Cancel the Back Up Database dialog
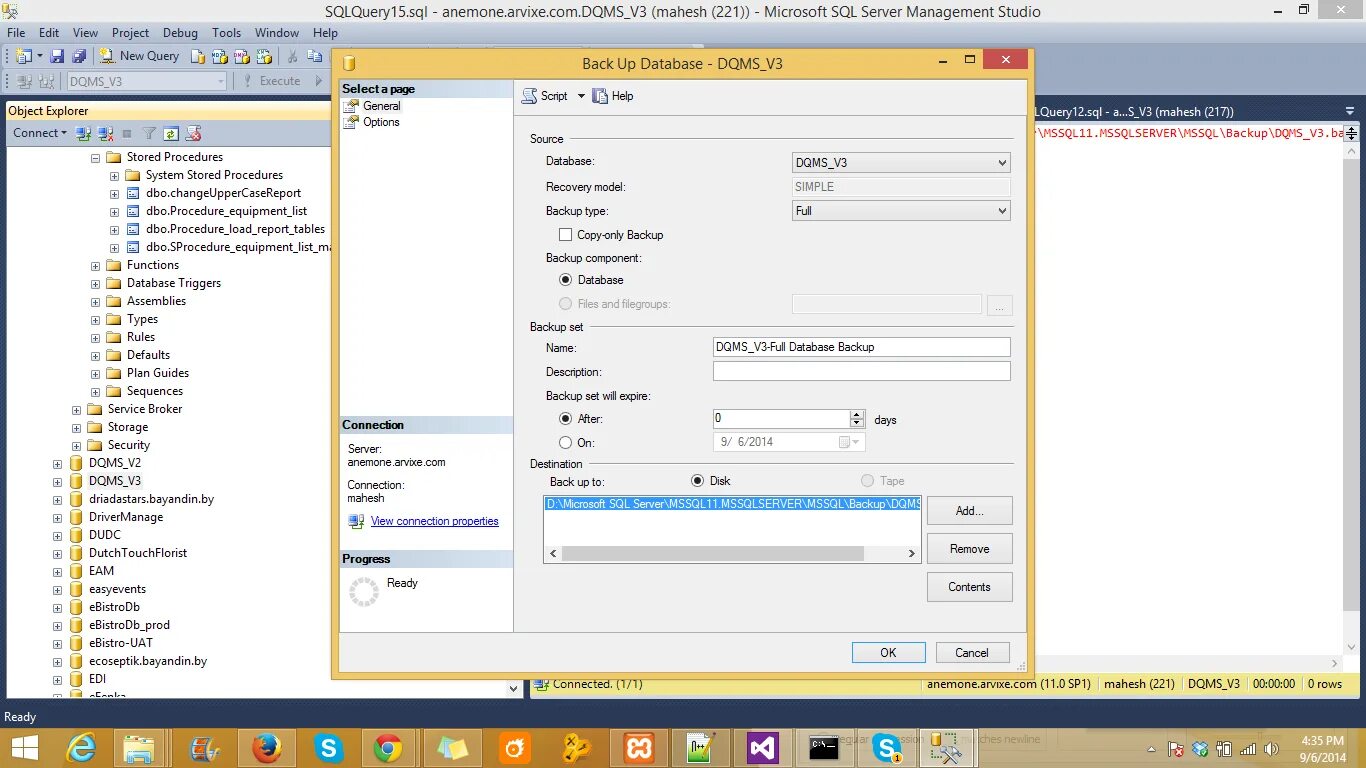Image resolution: width=1366 pixels, height=768 pixels. [972, 652]
